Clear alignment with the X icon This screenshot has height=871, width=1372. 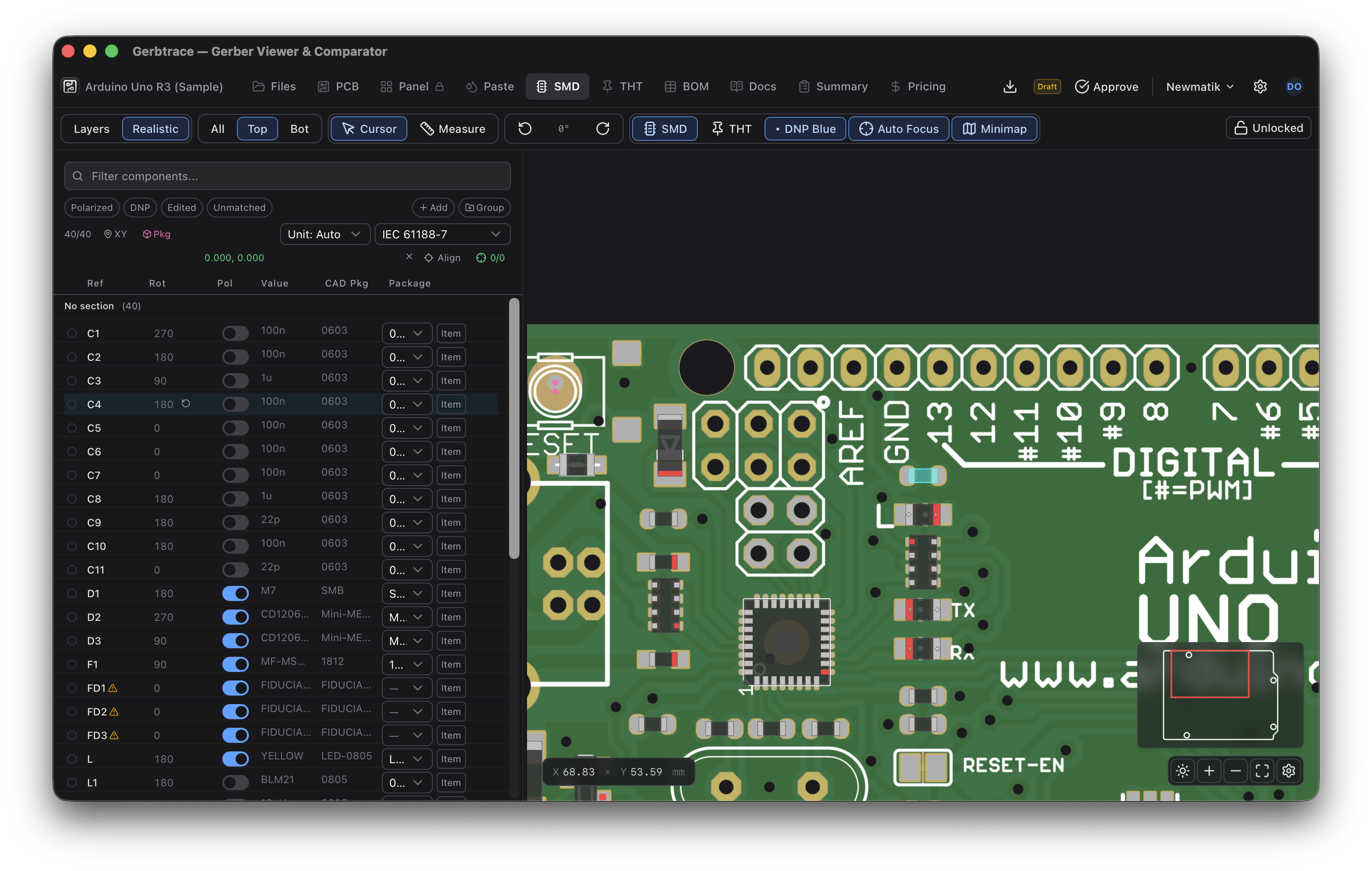click(409, 257)
